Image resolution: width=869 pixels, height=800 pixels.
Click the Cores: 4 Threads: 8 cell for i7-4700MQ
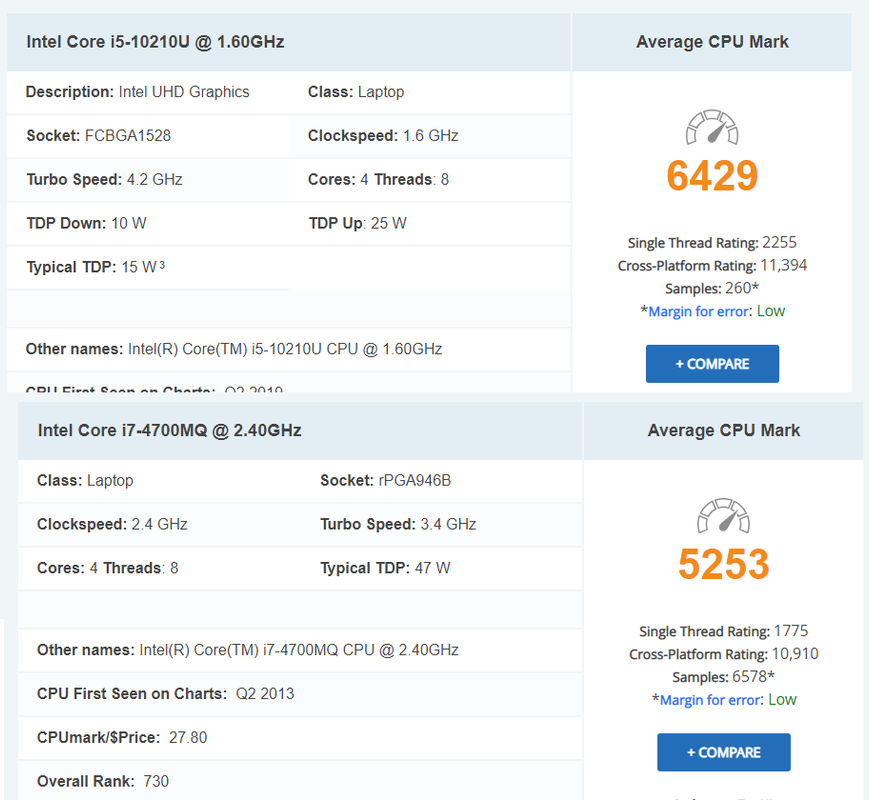160,568
